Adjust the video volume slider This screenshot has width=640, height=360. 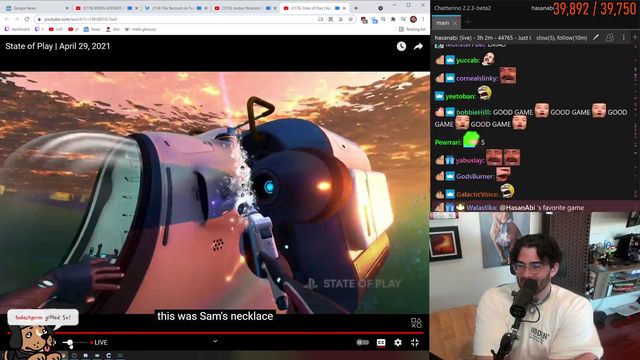[x=73, y=343]
